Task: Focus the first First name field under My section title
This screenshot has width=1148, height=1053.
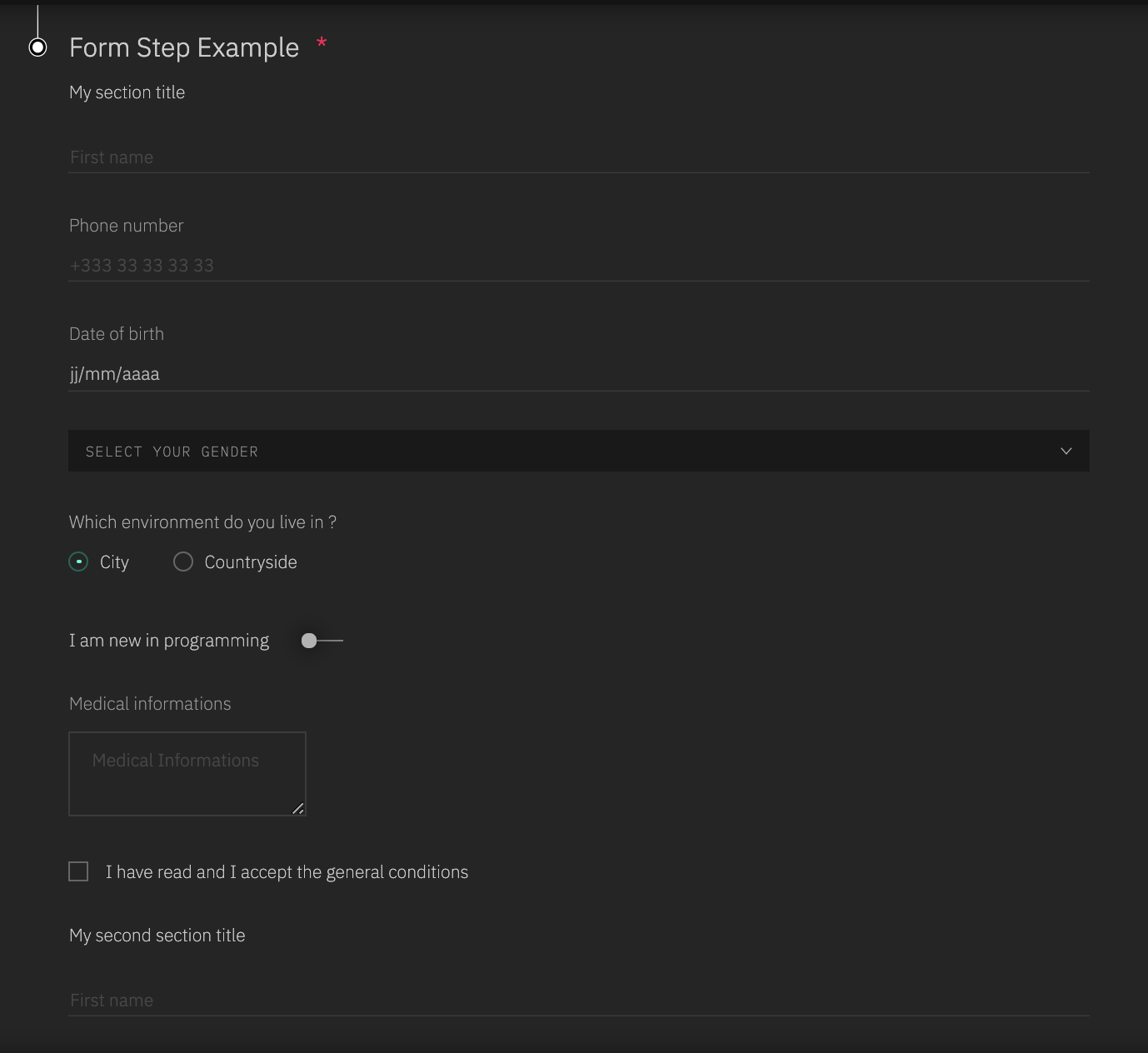Action: [579, 157]
